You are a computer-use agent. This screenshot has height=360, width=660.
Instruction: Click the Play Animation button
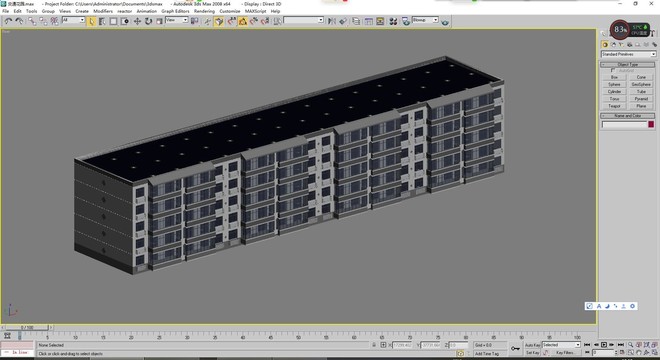coord(604,345)
